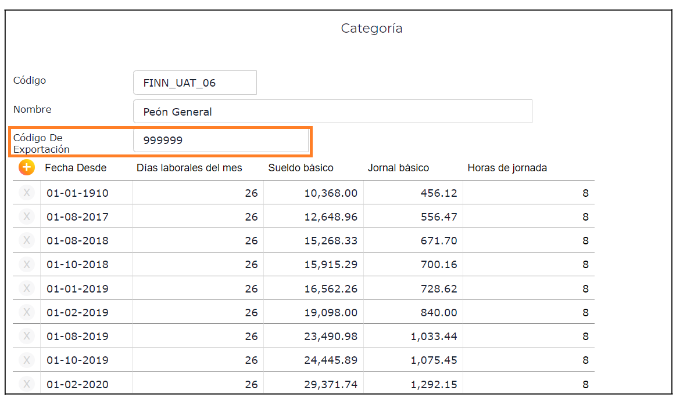Click the Sueldo básico column header

point(301,168)
